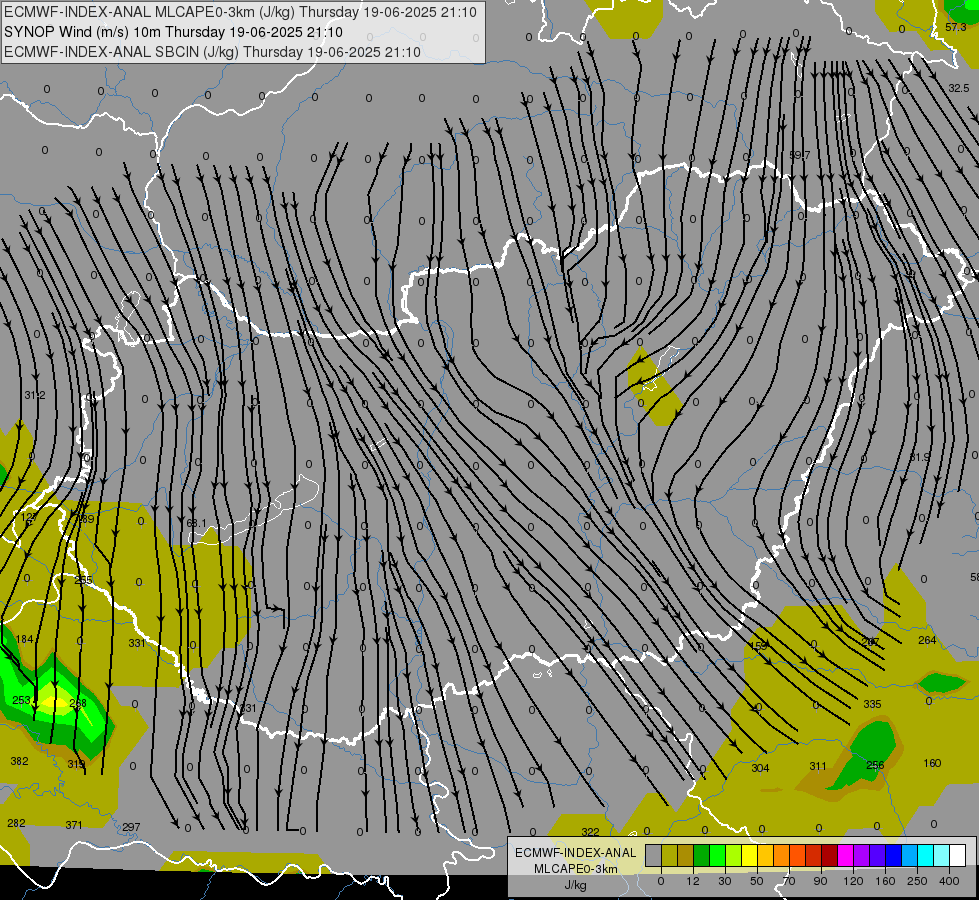This screenshot has width=979, height=900.
Task: Click the 331 value on the map
Action: click(x=137, y=643)
